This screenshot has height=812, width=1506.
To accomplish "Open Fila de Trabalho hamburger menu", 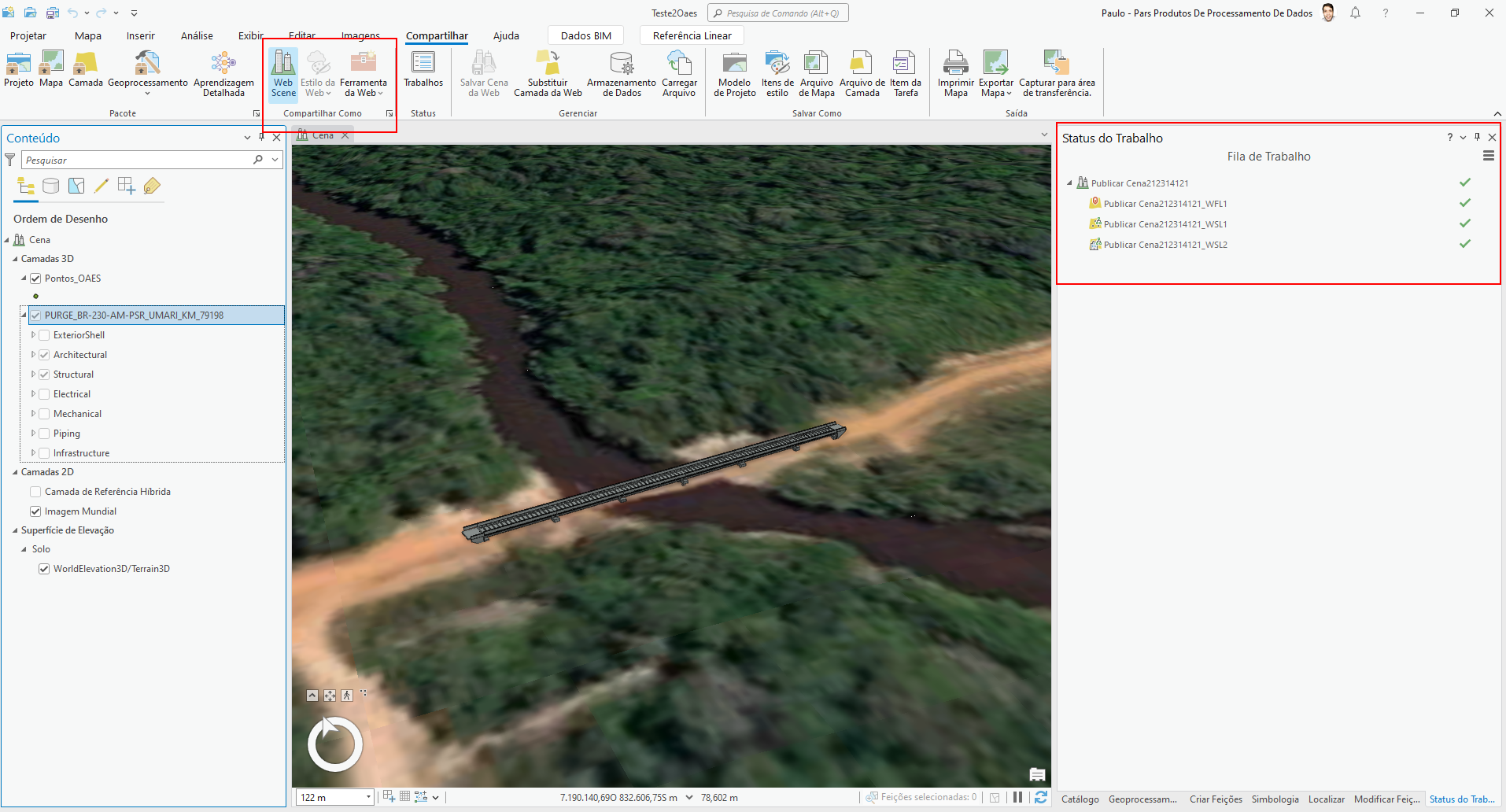I will (1488, 156).
